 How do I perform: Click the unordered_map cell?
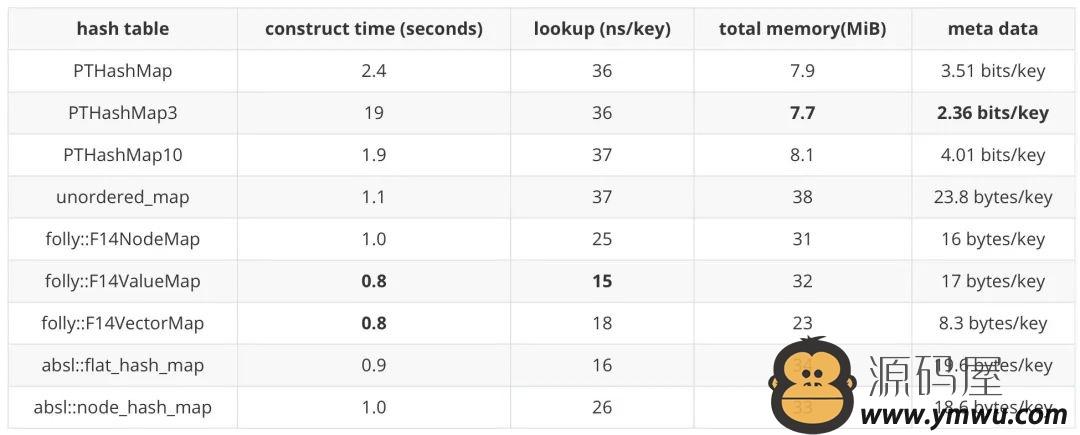point(123,197)
